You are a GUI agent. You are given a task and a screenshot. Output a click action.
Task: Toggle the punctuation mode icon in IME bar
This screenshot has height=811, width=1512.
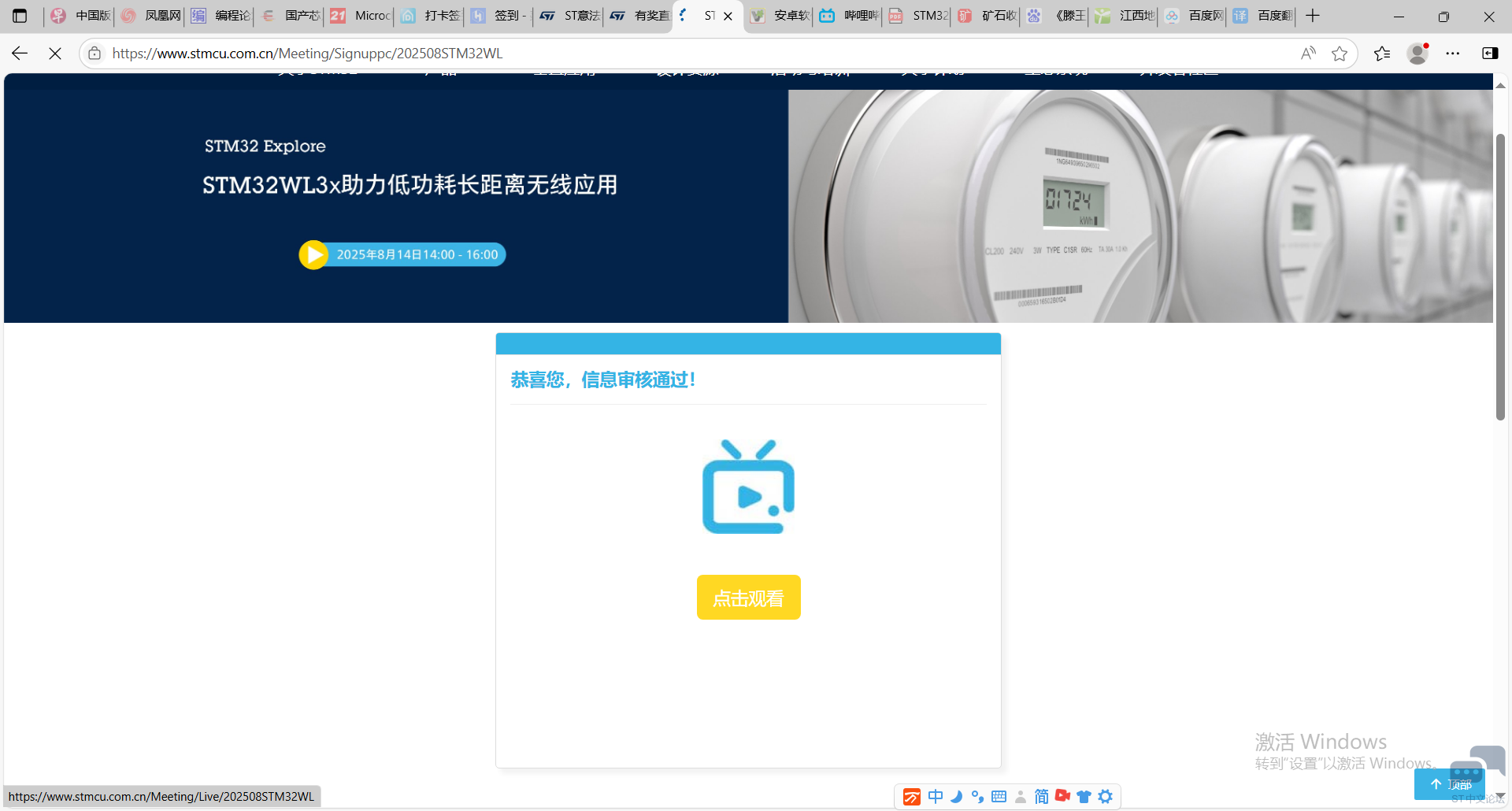click(977, 797)
